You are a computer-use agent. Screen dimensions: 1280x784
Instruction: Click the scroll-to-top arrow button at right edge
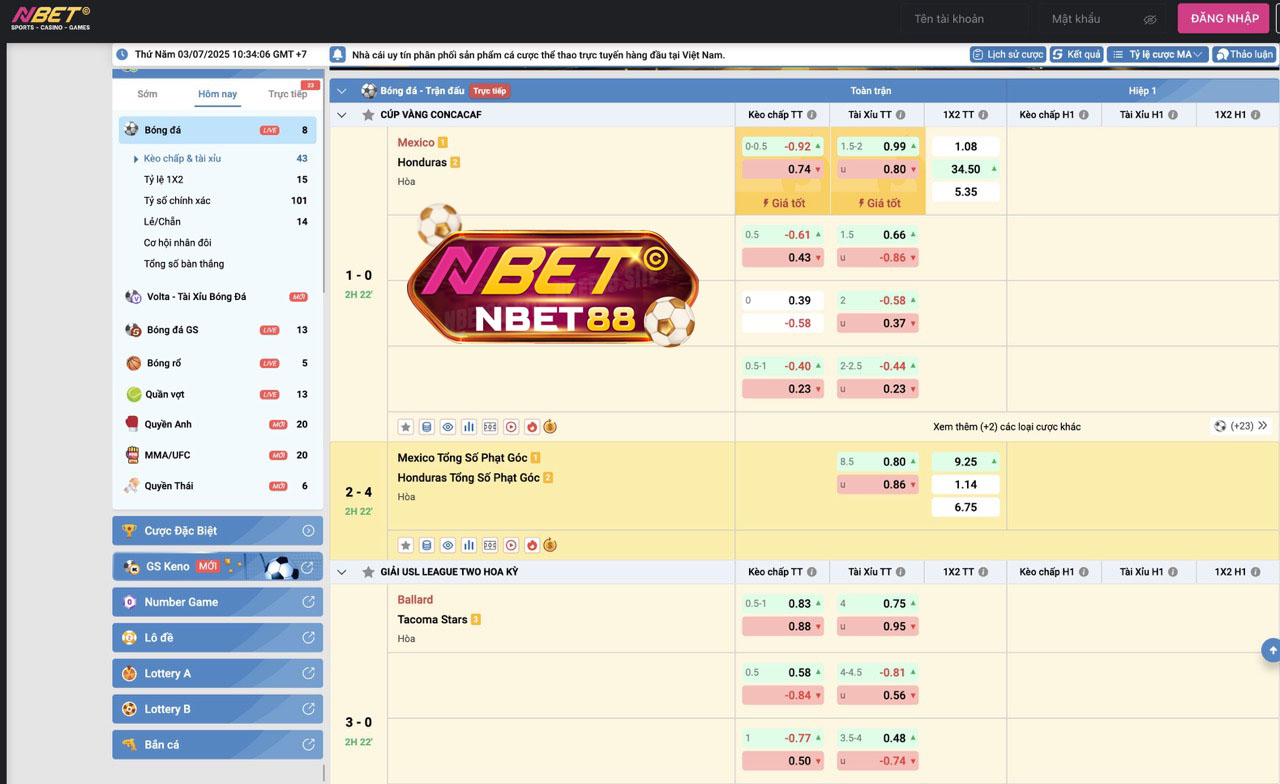coord(1272,650)
